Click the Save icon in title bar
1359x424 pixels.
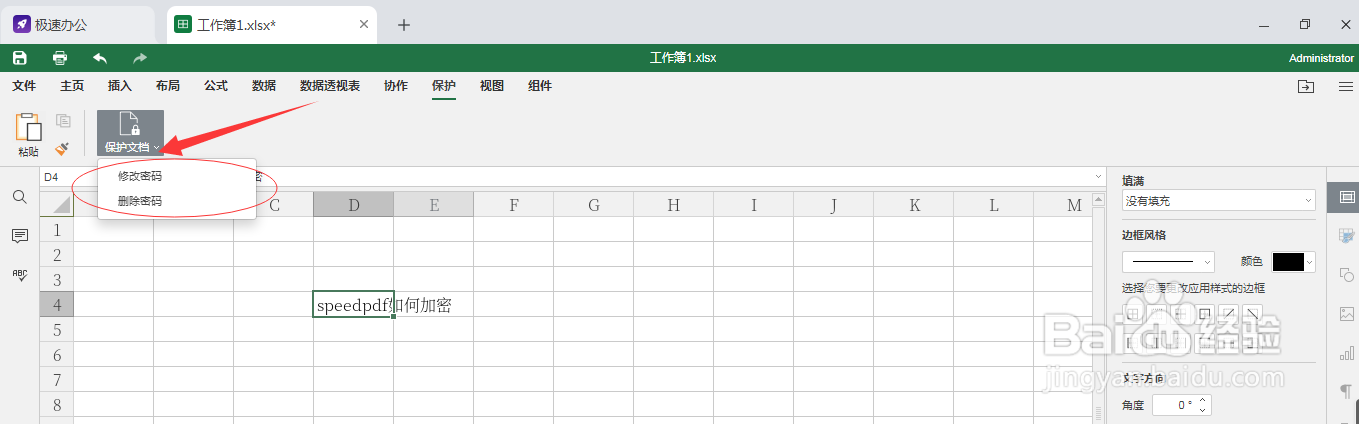point(19,58)
